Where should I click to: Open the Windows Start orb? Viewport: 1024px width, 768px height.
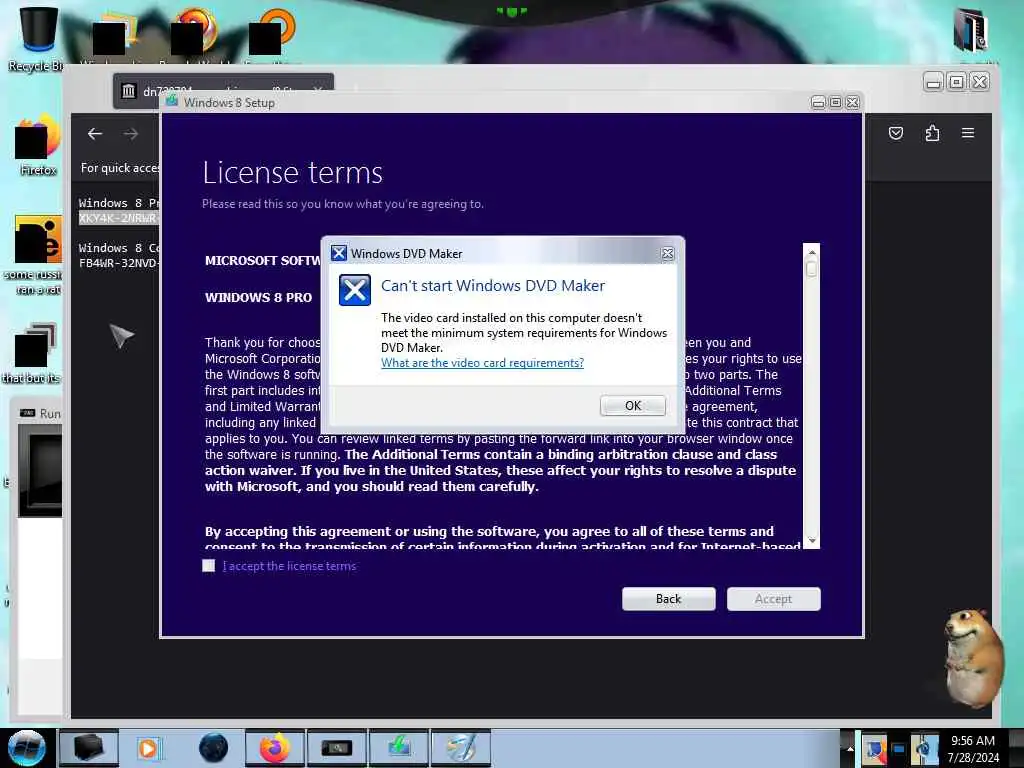[26, 748]
